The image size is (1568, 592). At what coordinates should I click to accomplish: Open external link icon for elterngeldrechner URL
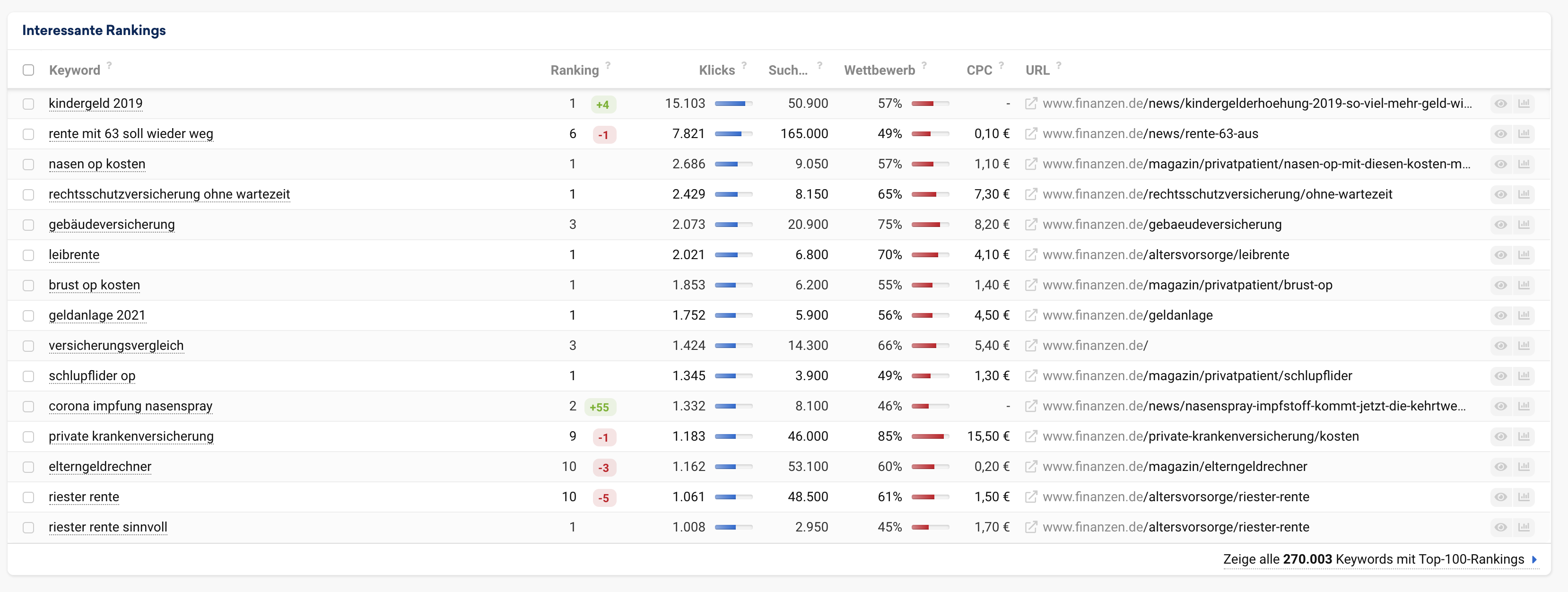click(x=1030, y=467)
